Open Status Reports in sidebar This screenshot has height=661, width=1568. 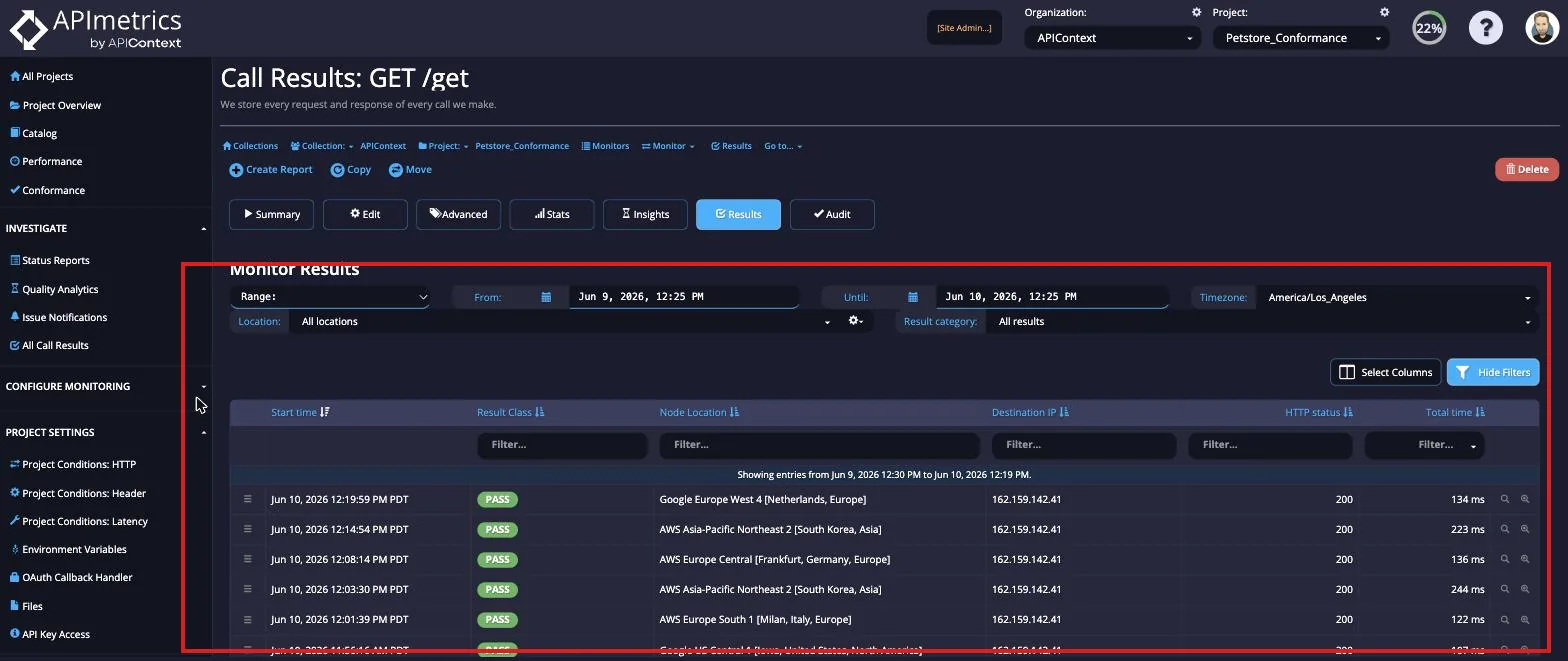click(x=49, y=260)
